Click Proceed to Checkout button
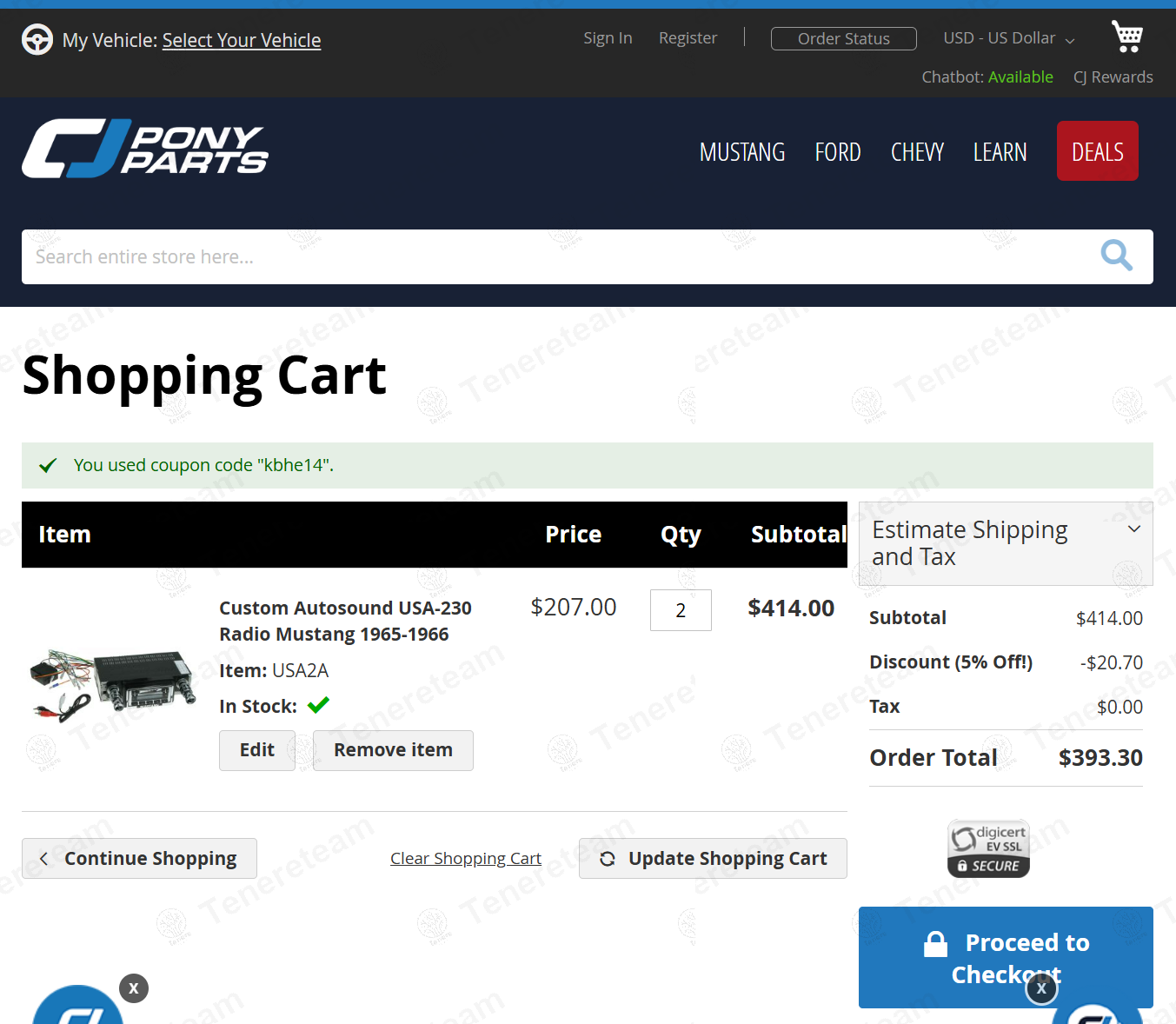The height and width of the screenshot is (1024, 1176). [x=1006, y=957]
